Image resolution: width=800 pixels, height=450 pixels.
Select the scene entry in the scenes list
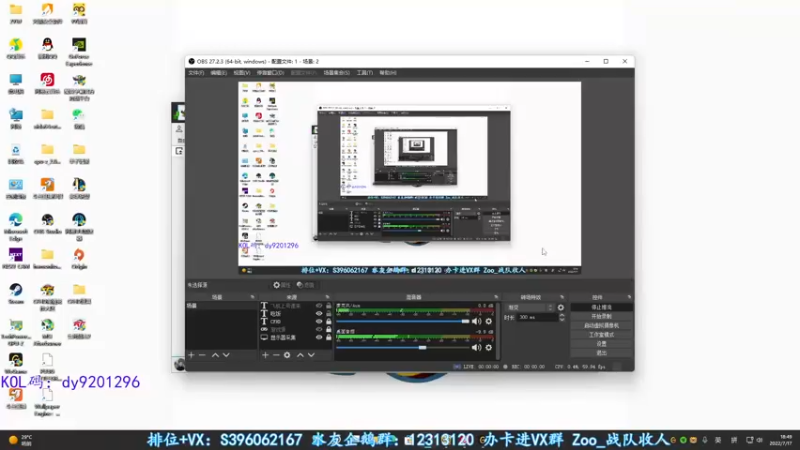(221, 306)
